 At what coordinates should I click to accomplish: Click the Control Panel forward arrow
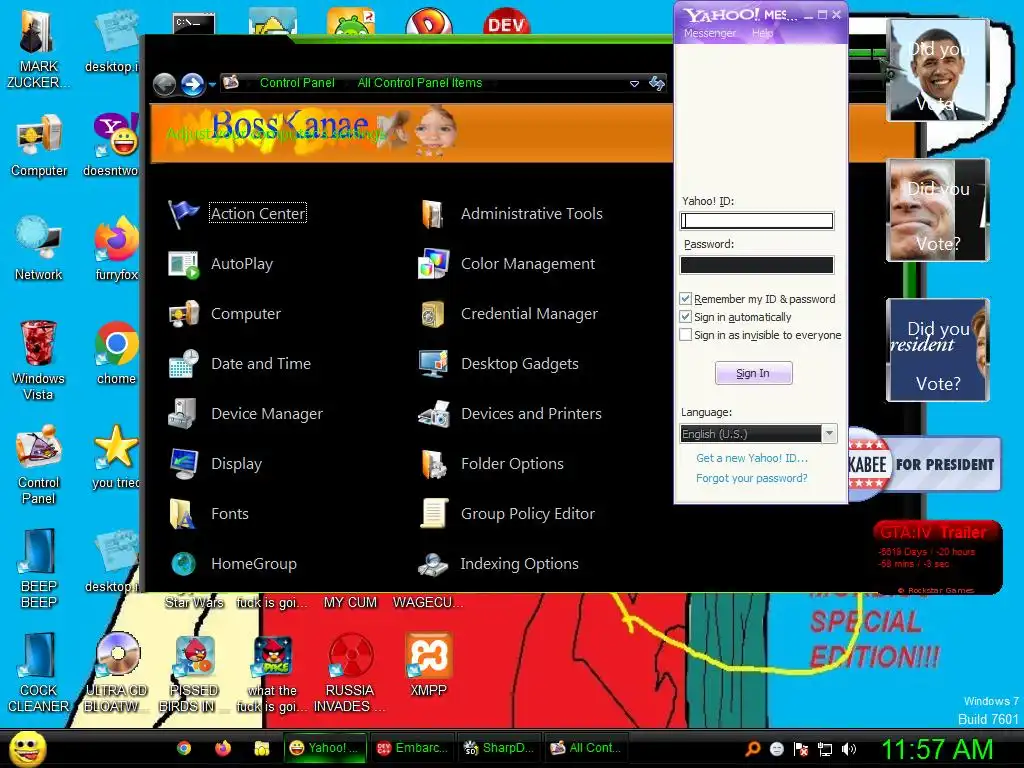pyautogui.click(x=193, y=84)
